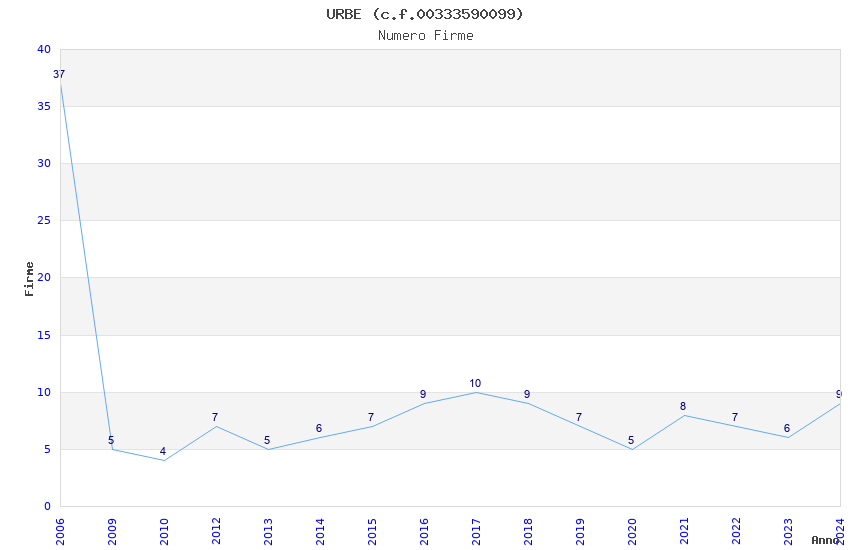Image resolution: width=850 pixels, height=550 pixels.
Task: Click the data label 37 at 2006
Action: [x=59, y=74]
